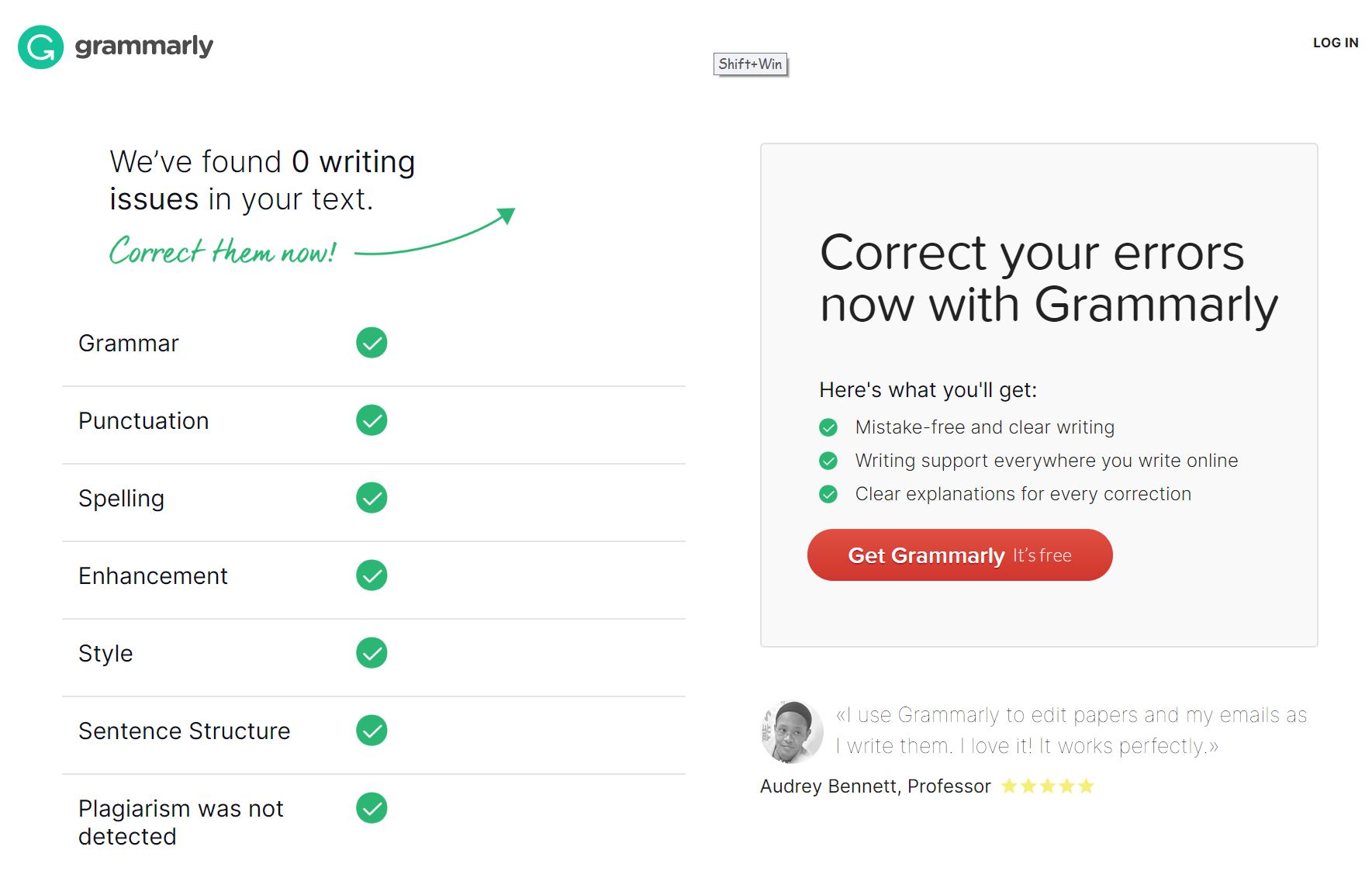This screenshot has width=1372, height=888.
Task: Toggle the check next to Writing support everywhere
Action: pos(828,461)
